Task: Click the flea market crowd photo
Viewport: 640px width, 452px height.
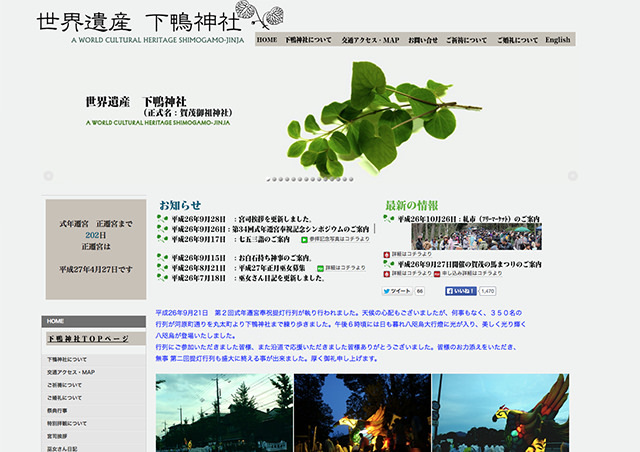Action: [476, 237]
